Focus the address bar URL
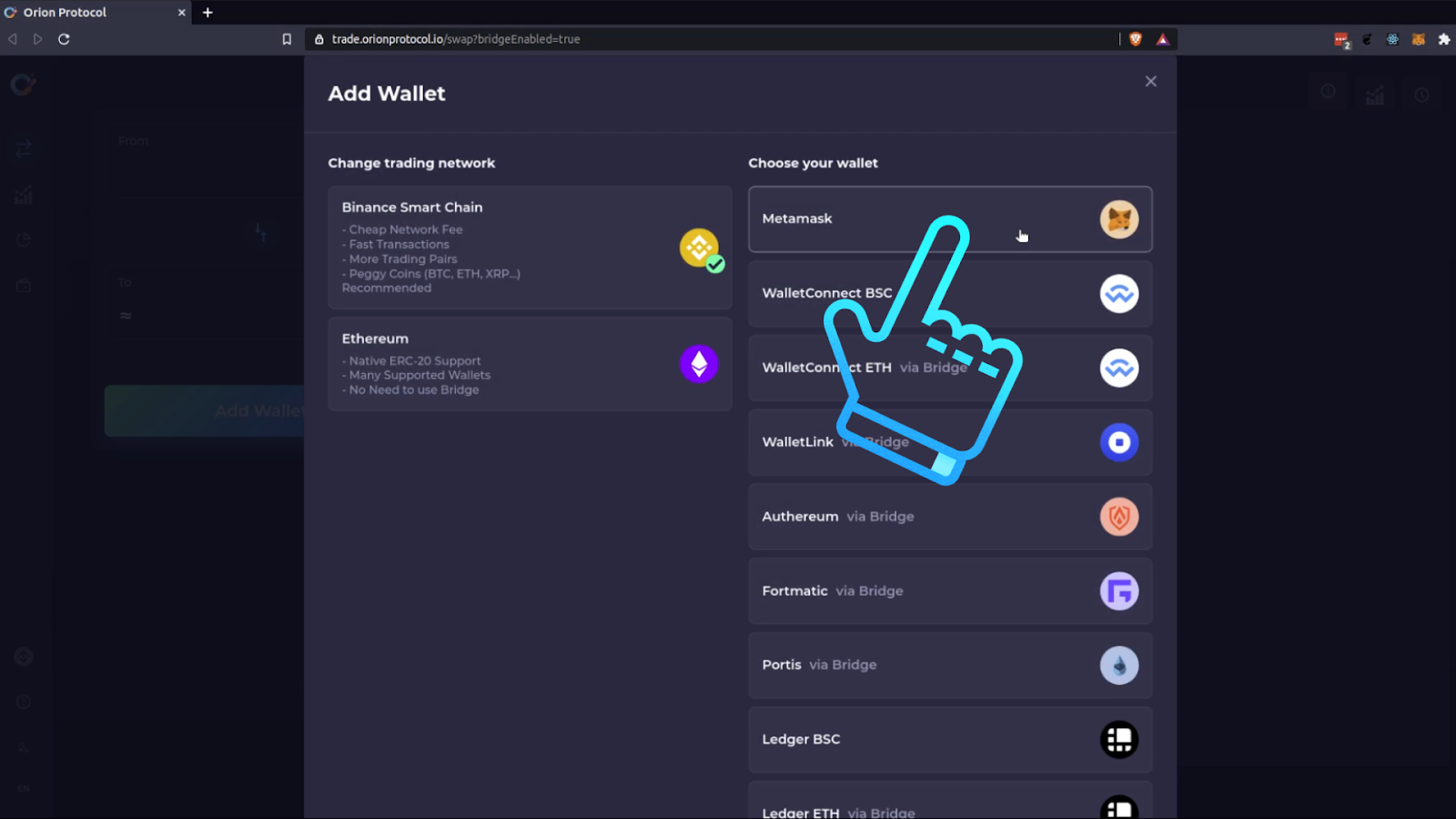1456x819 pixels. point(455,39)
